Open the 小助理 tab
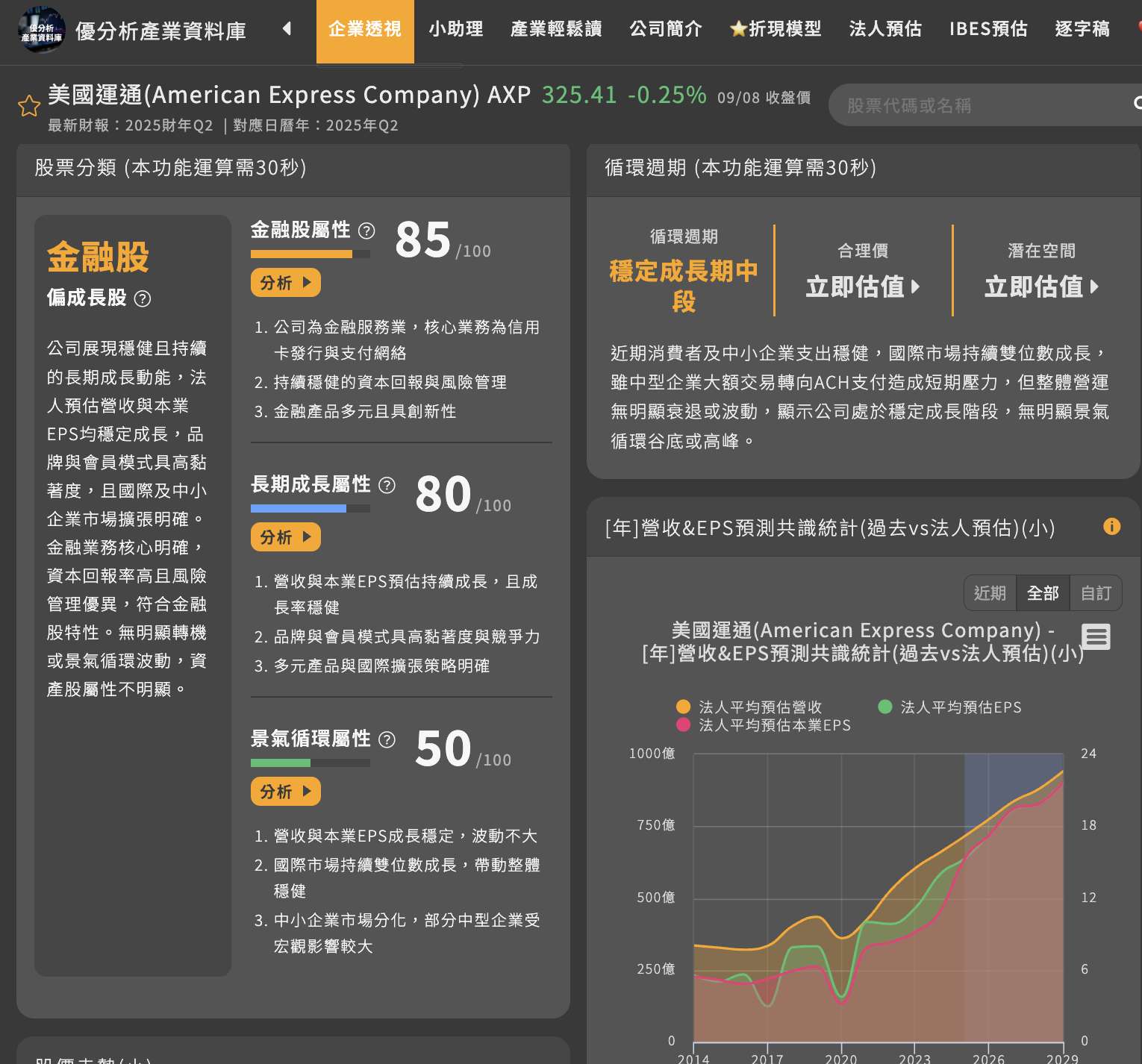Viewport: 1142px width, 1064px height. 456,29
